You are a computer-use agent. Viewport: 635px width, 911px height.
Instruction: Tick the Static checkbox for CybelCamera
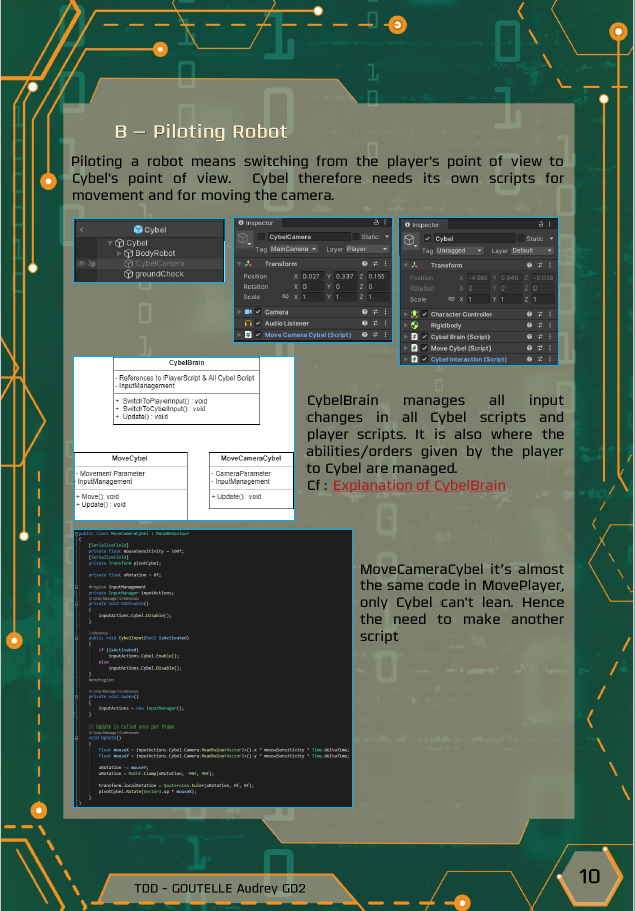tap(356, 236)
